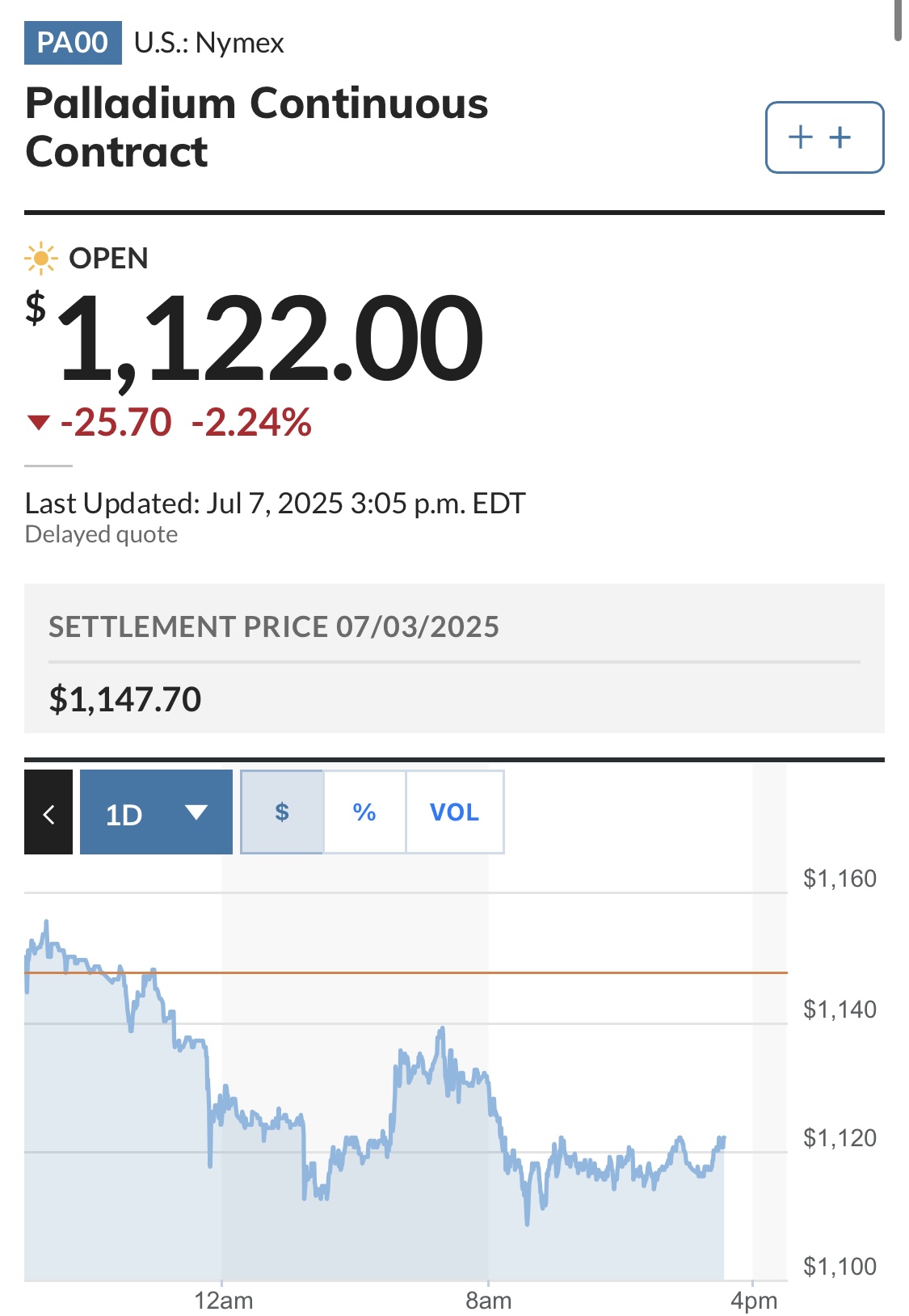Screen dimensions: 909x1316
Task: Click the sun market-open status icon
Action: coord(40,259)
